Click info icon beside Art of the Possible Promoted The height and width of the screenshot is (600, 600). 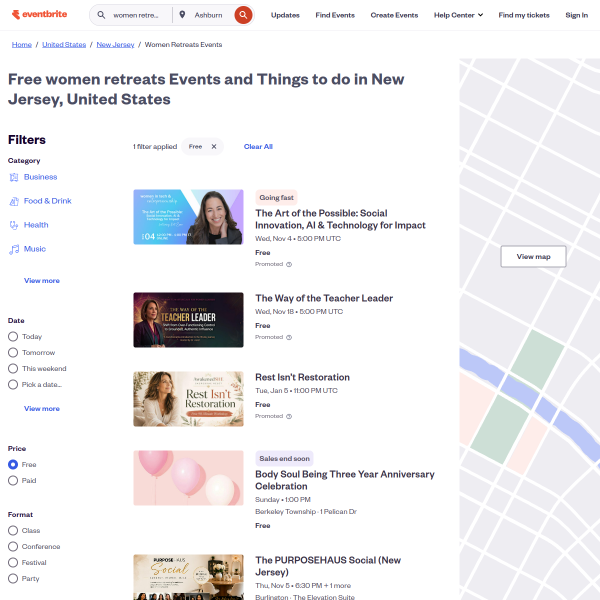coord(289,264)
